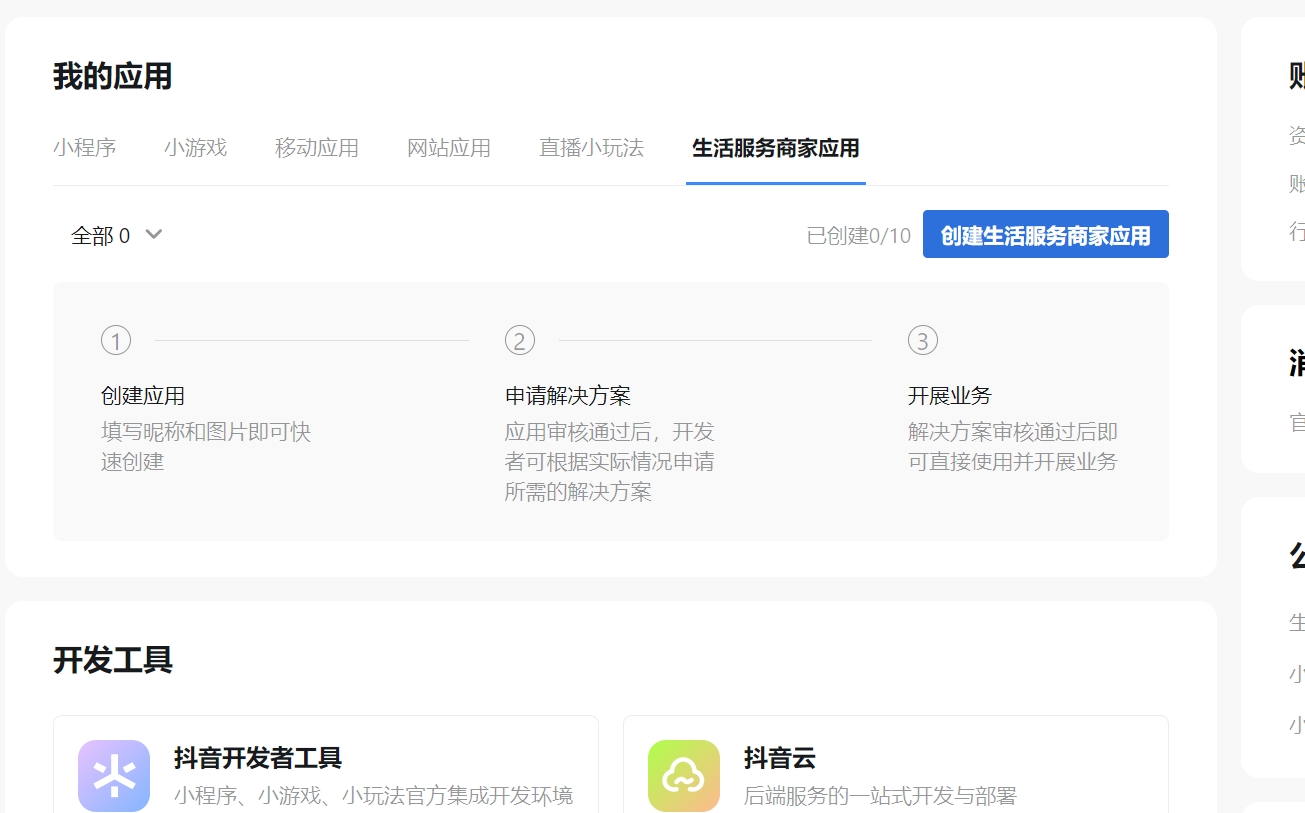
Task: Select the 网站应用 tab
Action: point(449,148)
